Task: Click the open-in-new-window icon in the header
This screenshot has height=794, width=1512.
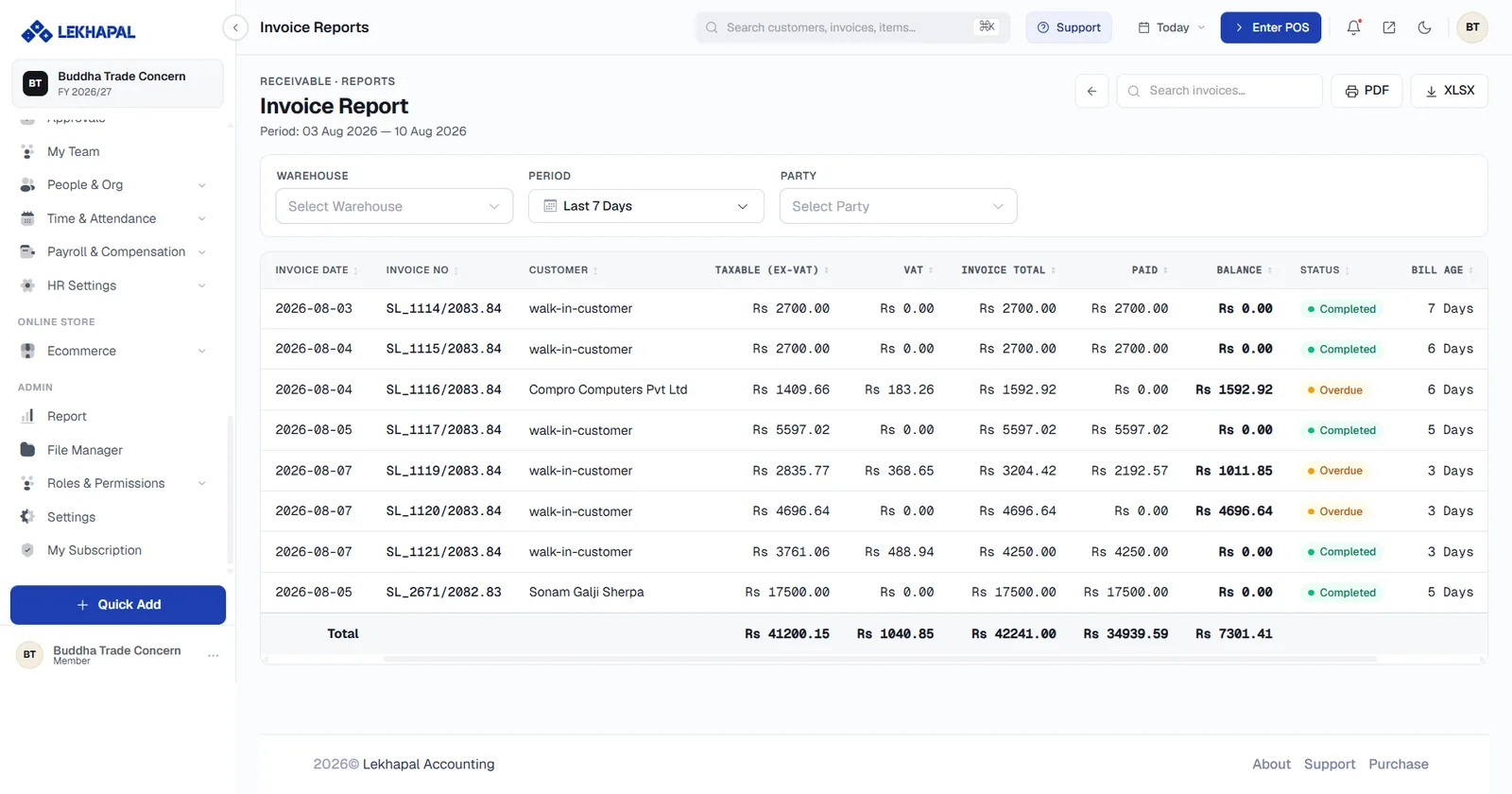Action: click(x=1389, y=27)
